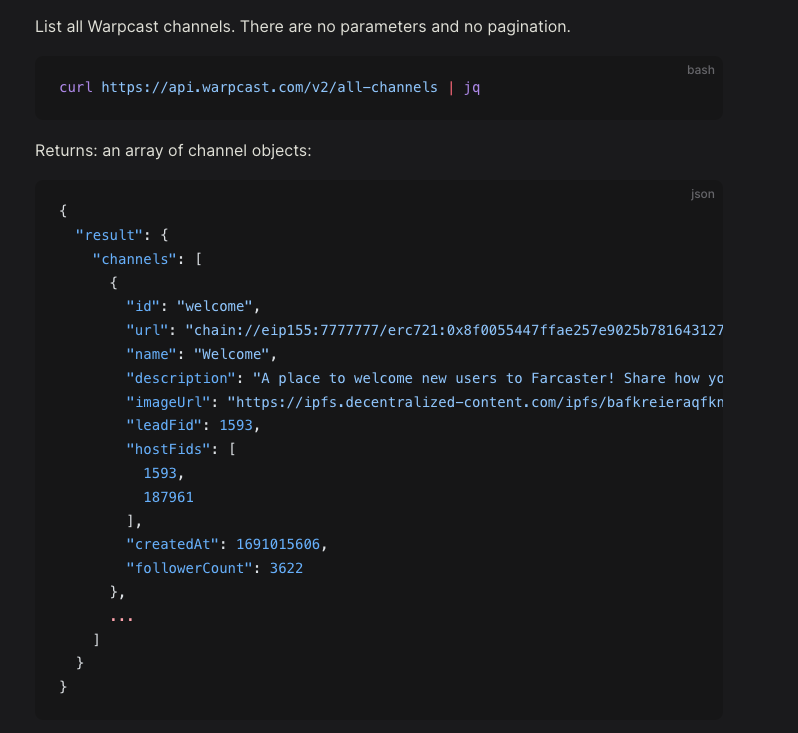Click the "imageUrl" ipfs link value
This screenshot has height=733, width=798.
pyautogui.click(x=475, y=402)
